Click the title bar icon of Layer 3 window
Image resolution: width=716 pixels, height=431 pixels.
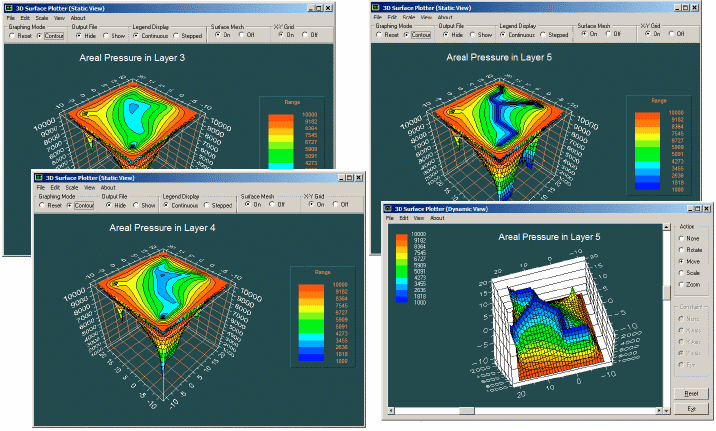[x=9, y=8]
